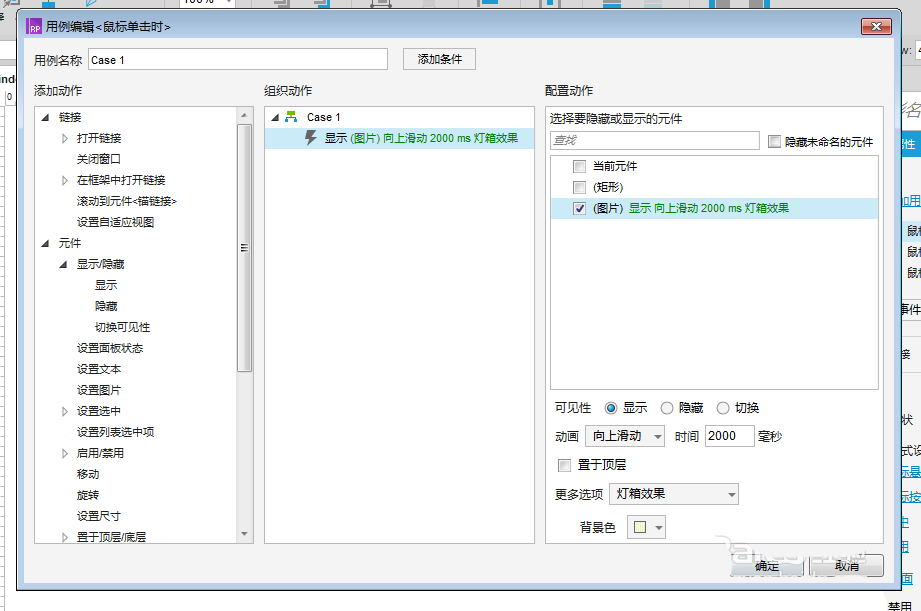921x611 pixels.
Task: Select the 设置图片 action
Action: pos(99,390)
